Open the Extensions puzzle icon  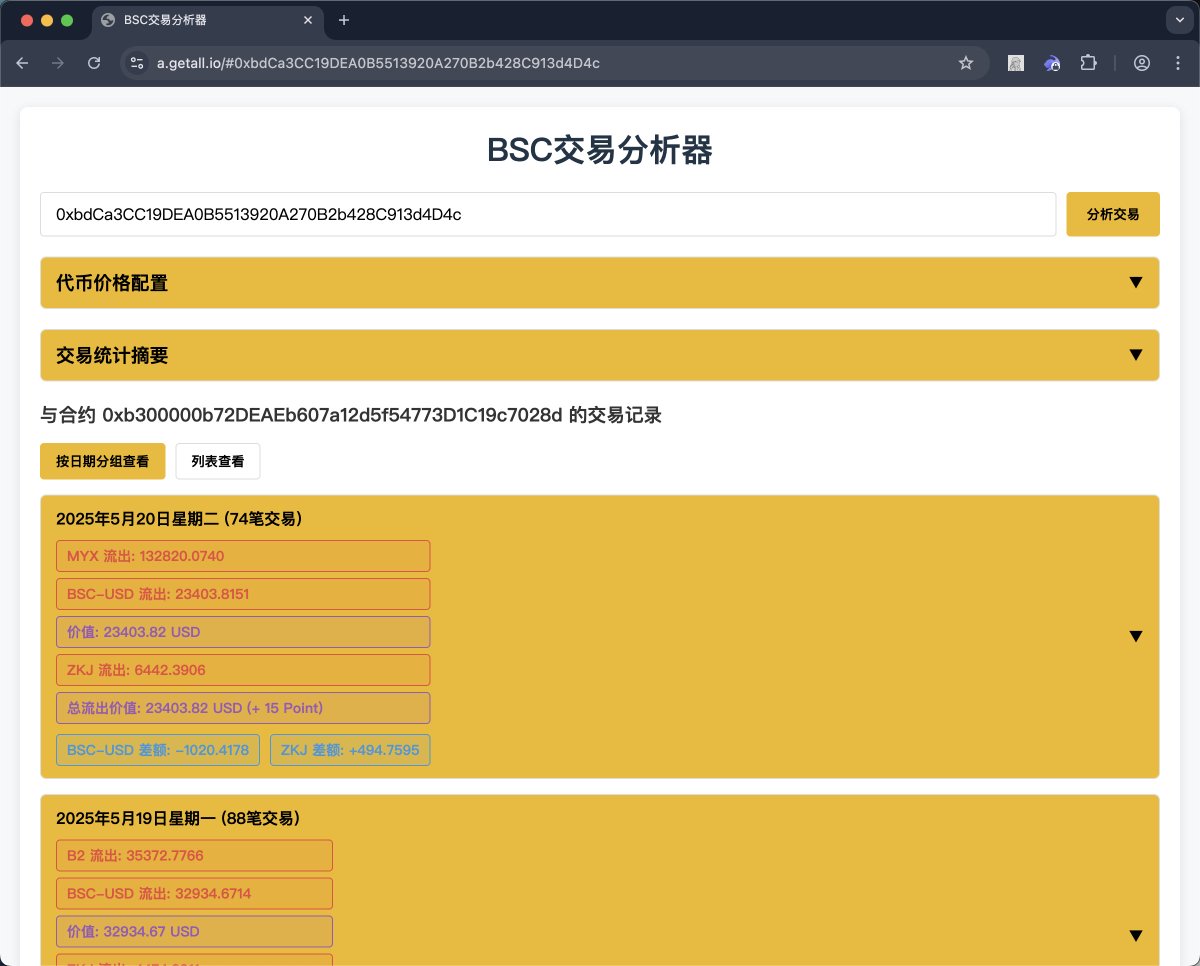coord(1088,63)
